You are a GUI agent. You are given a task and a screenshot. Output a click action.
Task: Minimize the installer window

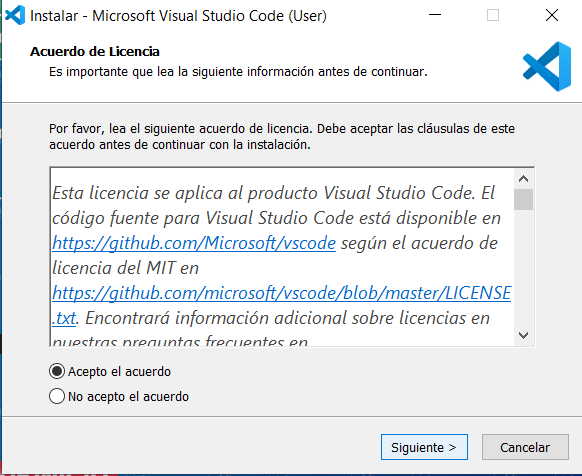pos(435,15)
